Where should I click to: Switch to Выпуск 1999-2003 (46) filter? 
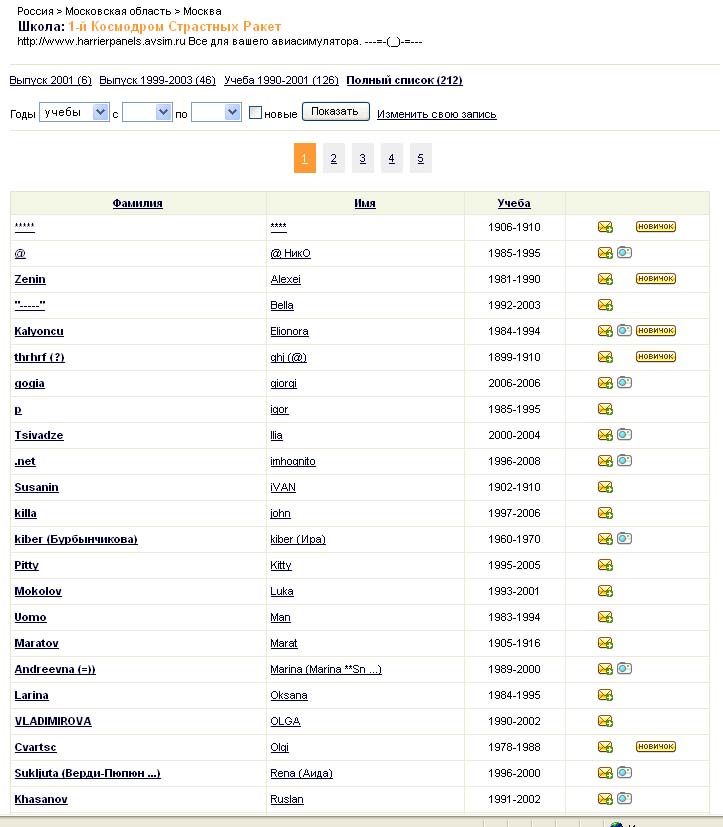(157, 80)
